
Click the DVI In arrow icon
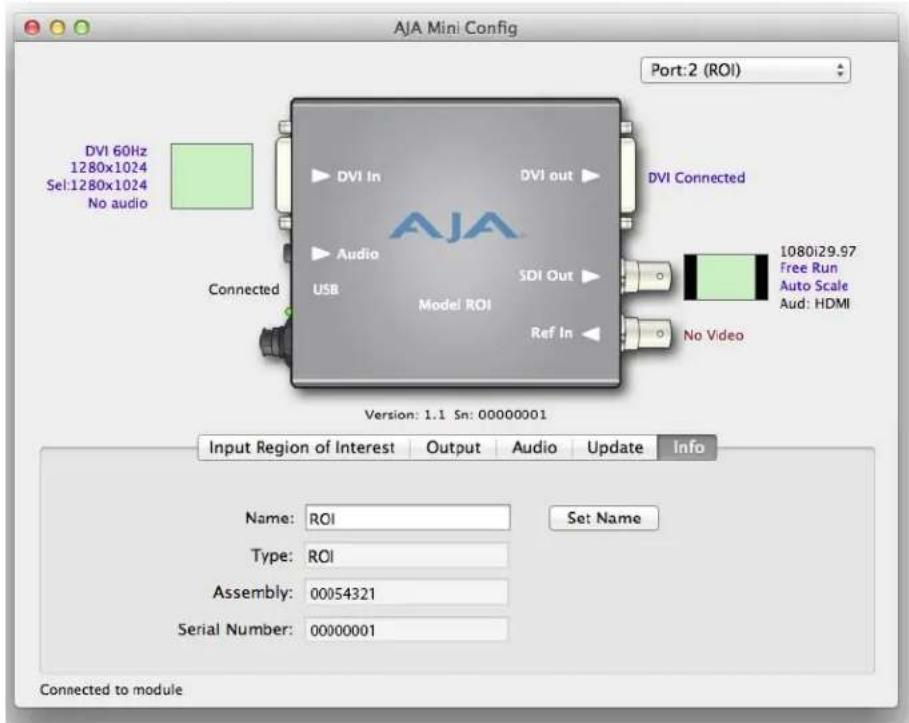coord(321,176)
